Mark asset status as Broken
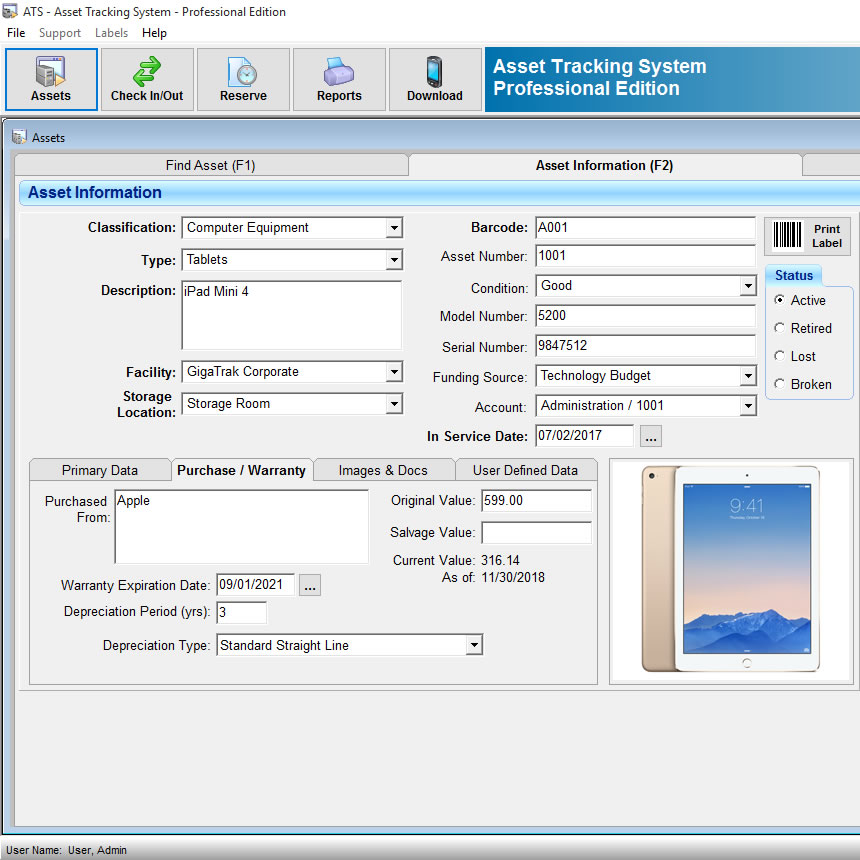The height and width of the screenshot is (860, 860). pyautogui.click(x=780, y=384)
